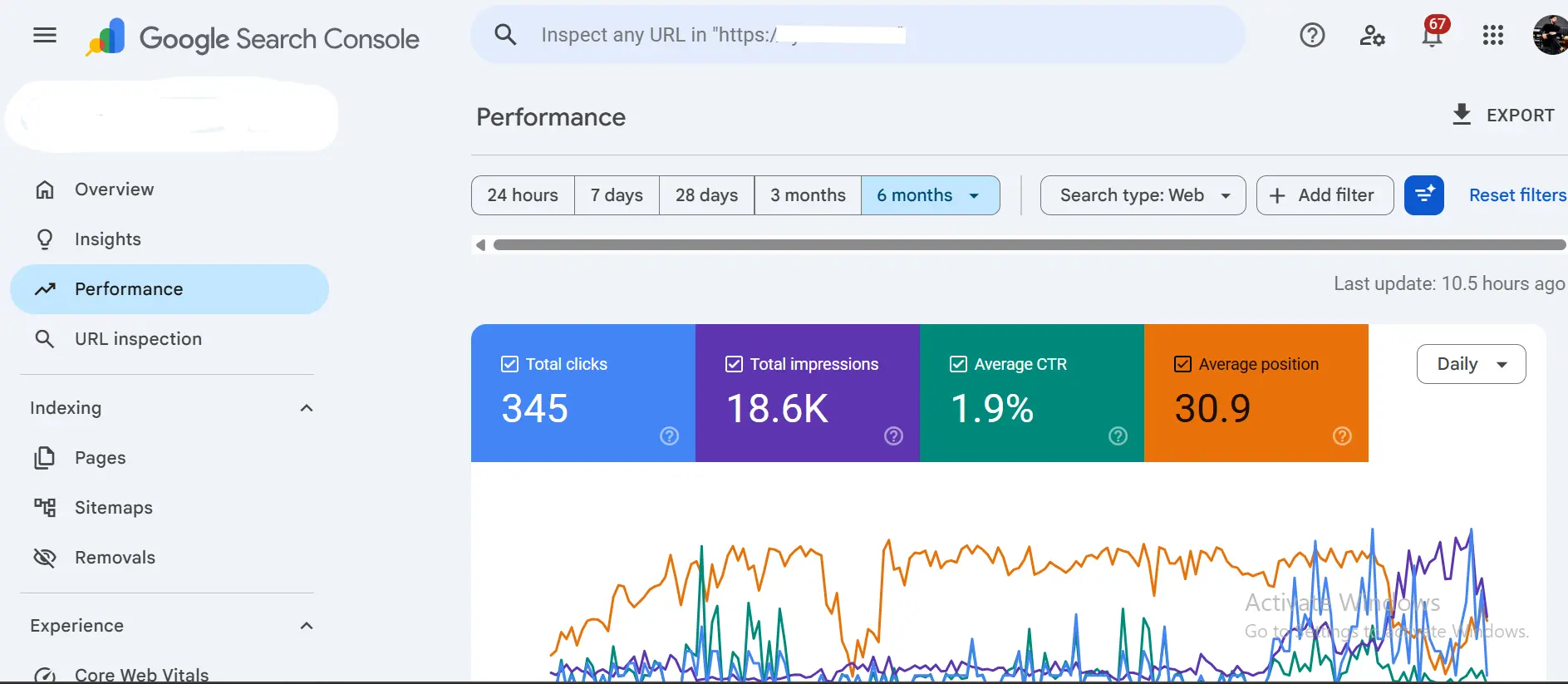This screenshot has height=684, width=1568.
Task: Open user settings and permissions icon
Action: coord(1372,35)
